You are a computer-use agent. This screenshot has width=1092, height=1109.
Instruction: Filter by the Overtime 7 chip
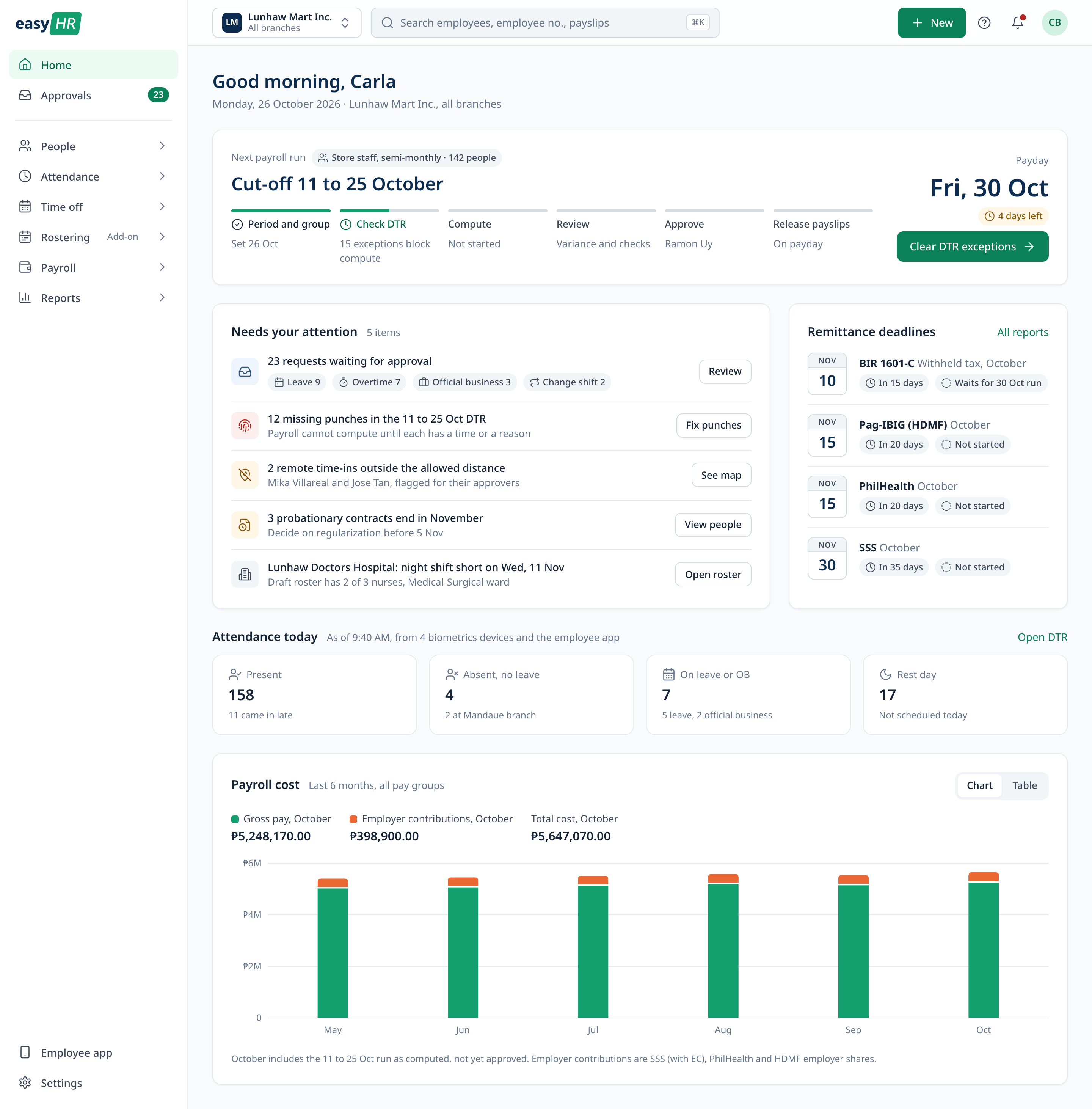[369, 382]
